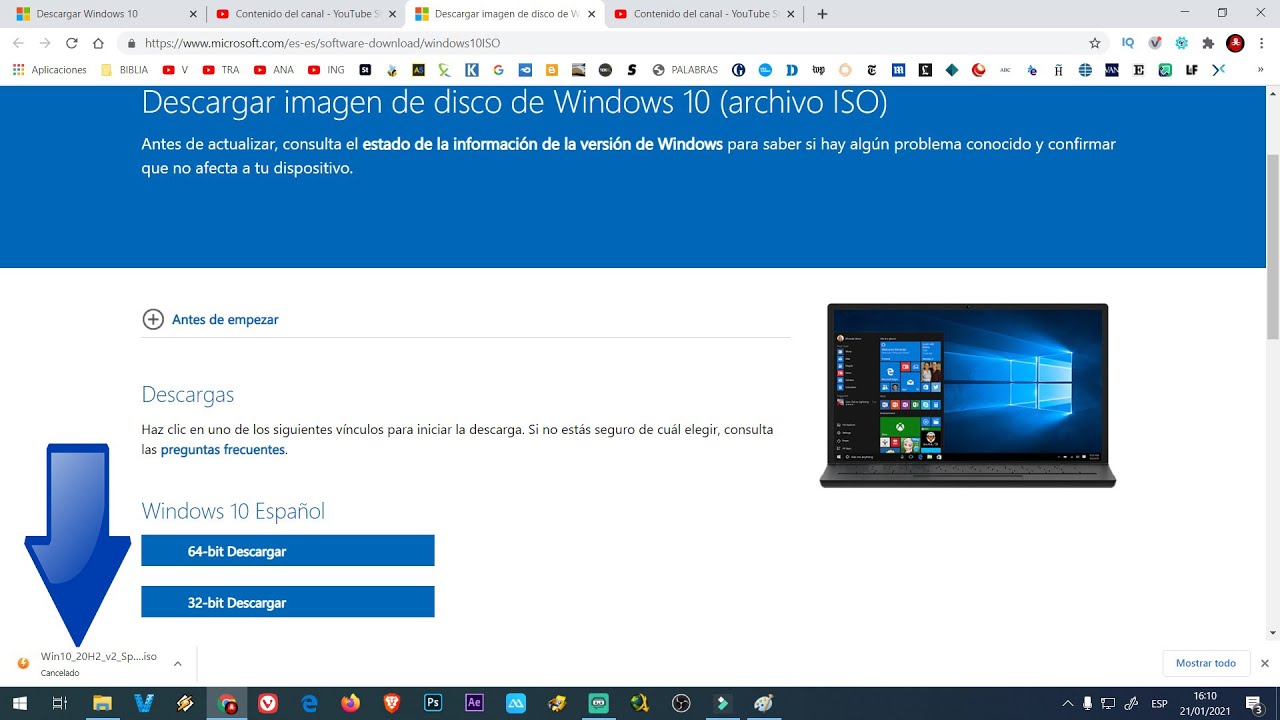Open the IQ extension

click(x=1128, y=43)
